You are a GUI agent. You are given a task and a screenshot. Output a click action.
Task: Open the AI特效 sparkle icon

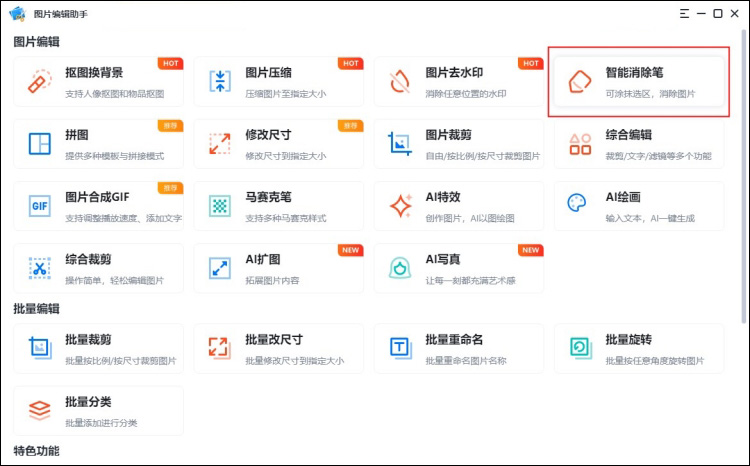pyautogui.click(x=401, y=206)
